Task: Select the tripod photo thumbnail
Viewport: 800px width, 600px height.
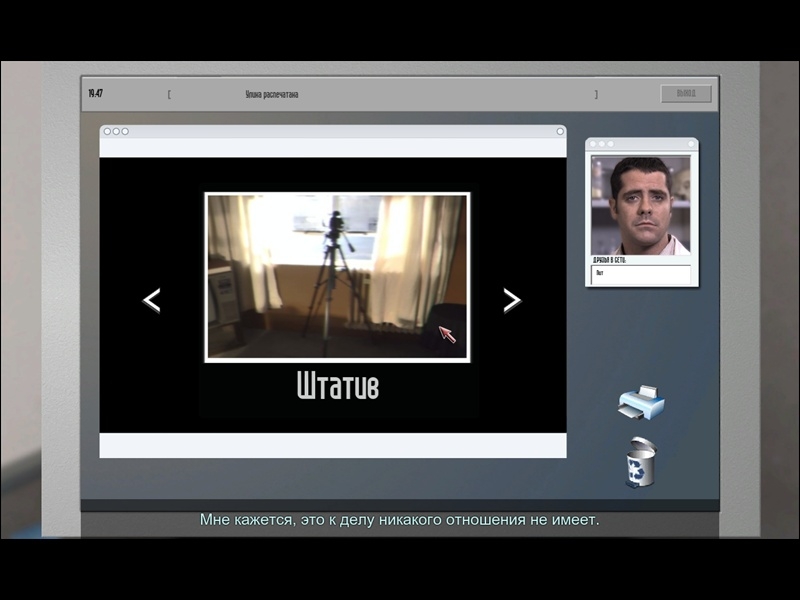Action: click(x=337, y=276)
